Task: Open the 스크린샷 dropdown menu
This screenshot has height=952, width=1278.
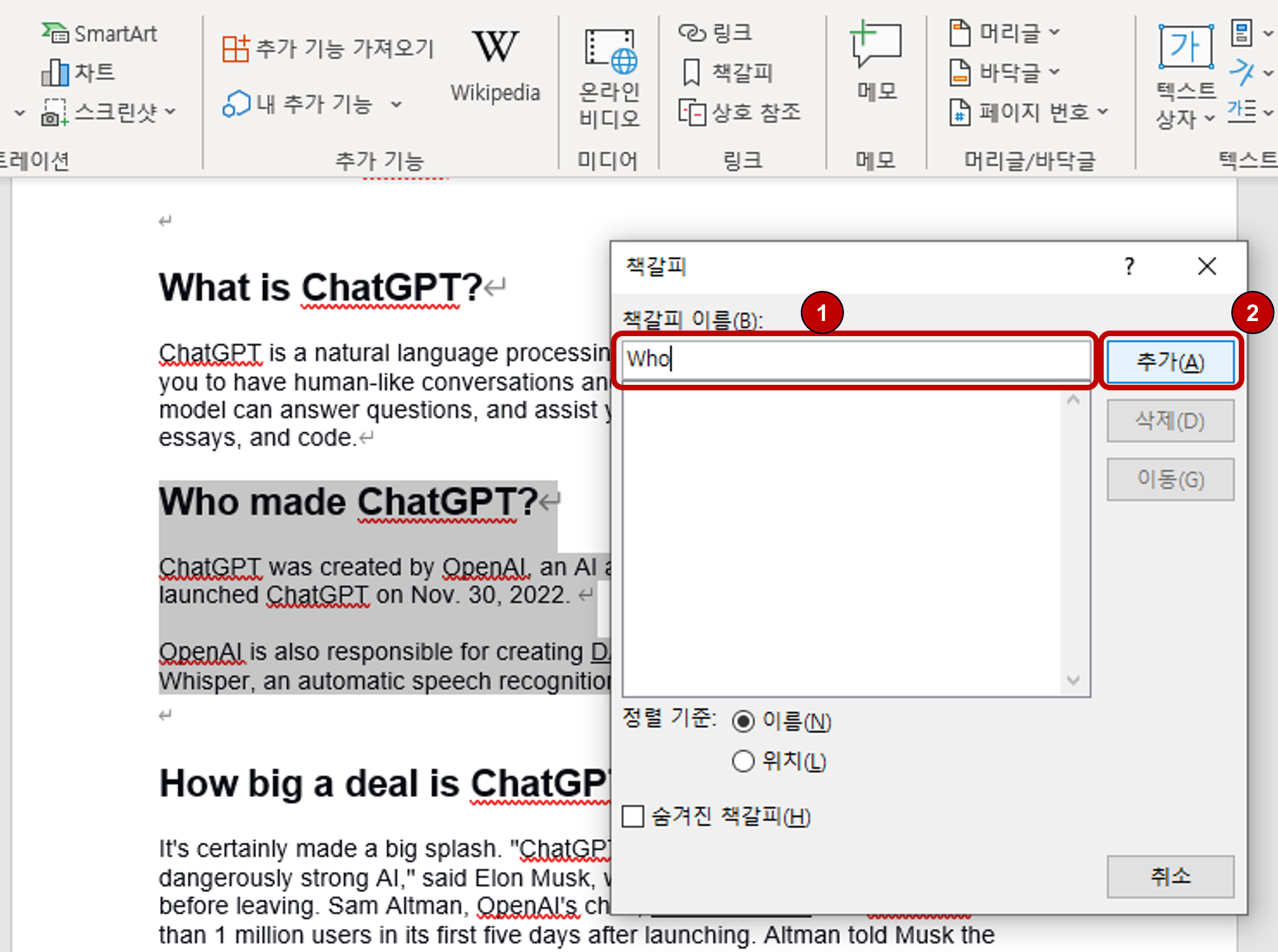Action: point(171,111)
